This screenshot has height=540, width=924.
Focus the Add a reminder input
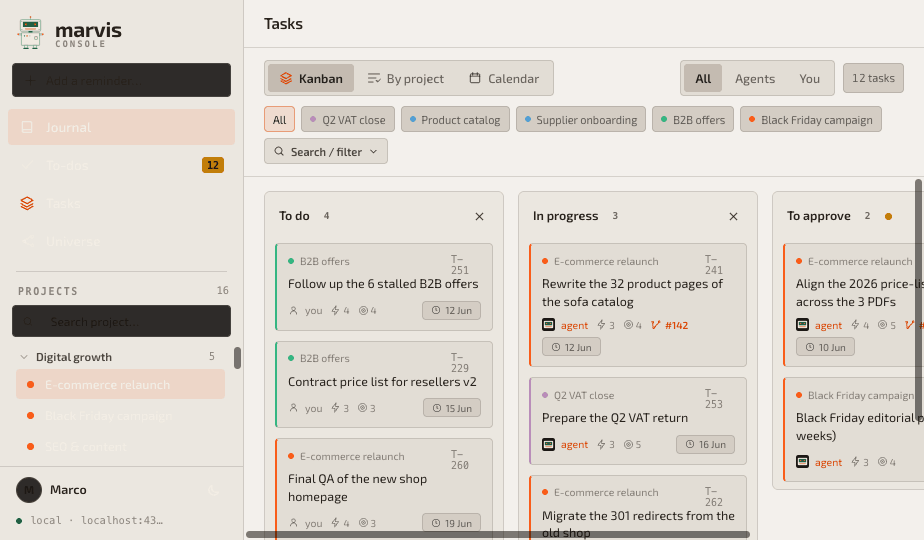click(x=121, y=80)
